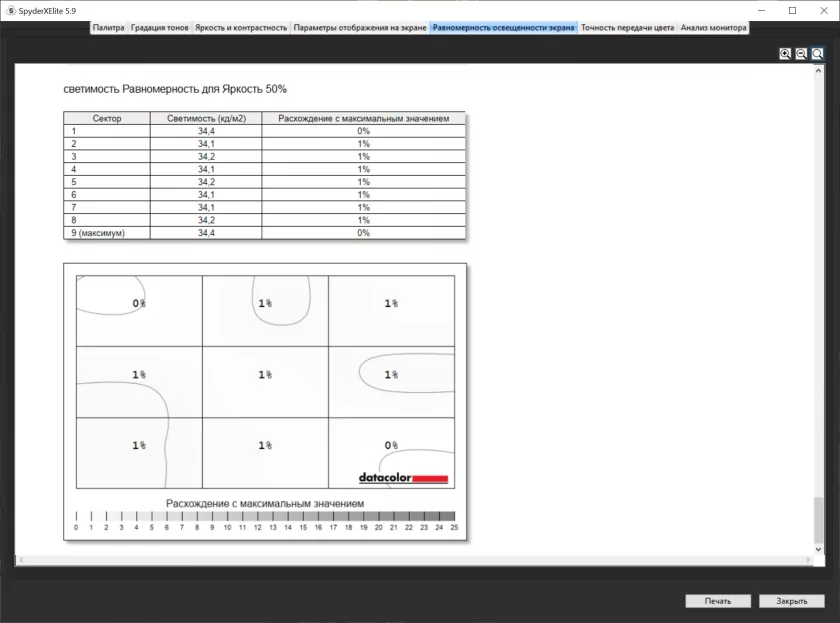This screenshot has width=840, height=623.
Task: Click the vertical scrollbar up arrow
Action: coord(818,70)
